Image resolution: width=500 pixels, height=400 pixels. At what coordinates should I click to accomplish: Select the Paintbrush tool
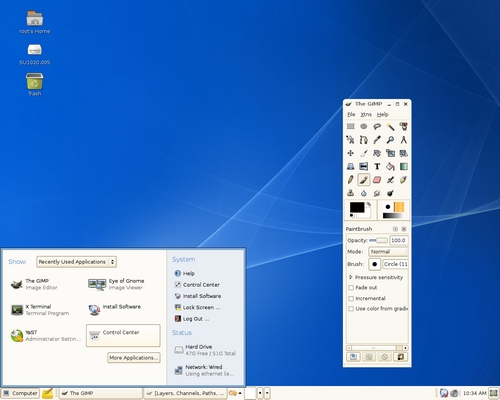tap(364, 180)
